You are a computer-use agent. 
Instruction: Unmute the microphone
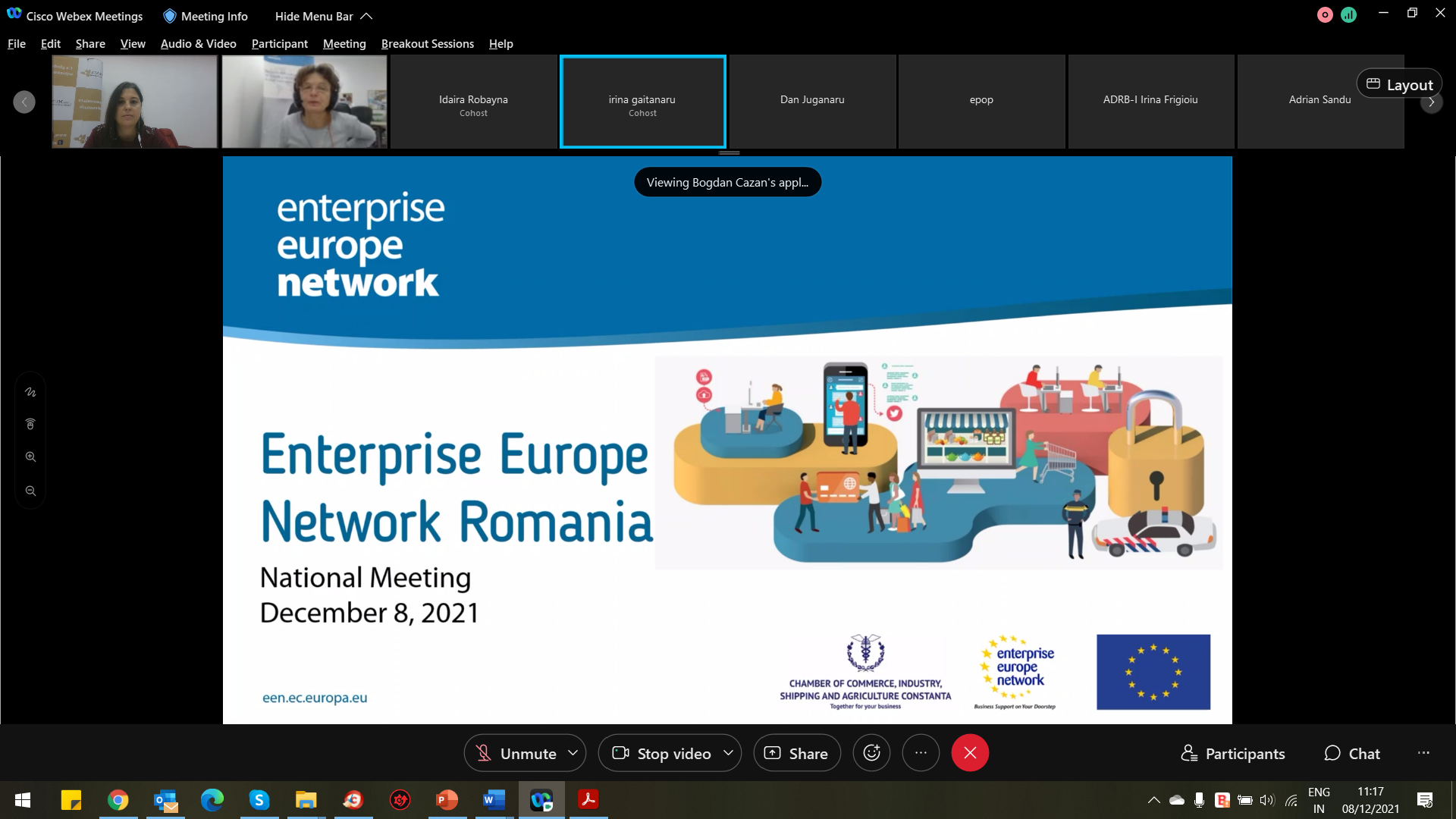pyautogui.click(x=516, y=753)
